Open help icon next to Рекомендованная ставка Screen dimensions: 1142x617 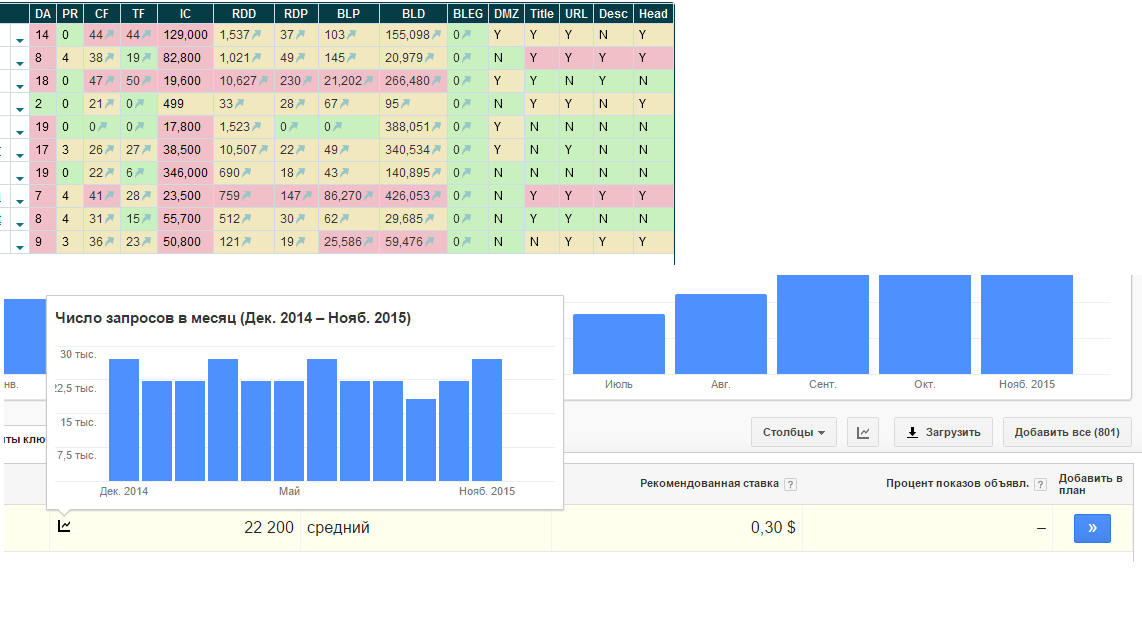(x=790, y=485)
